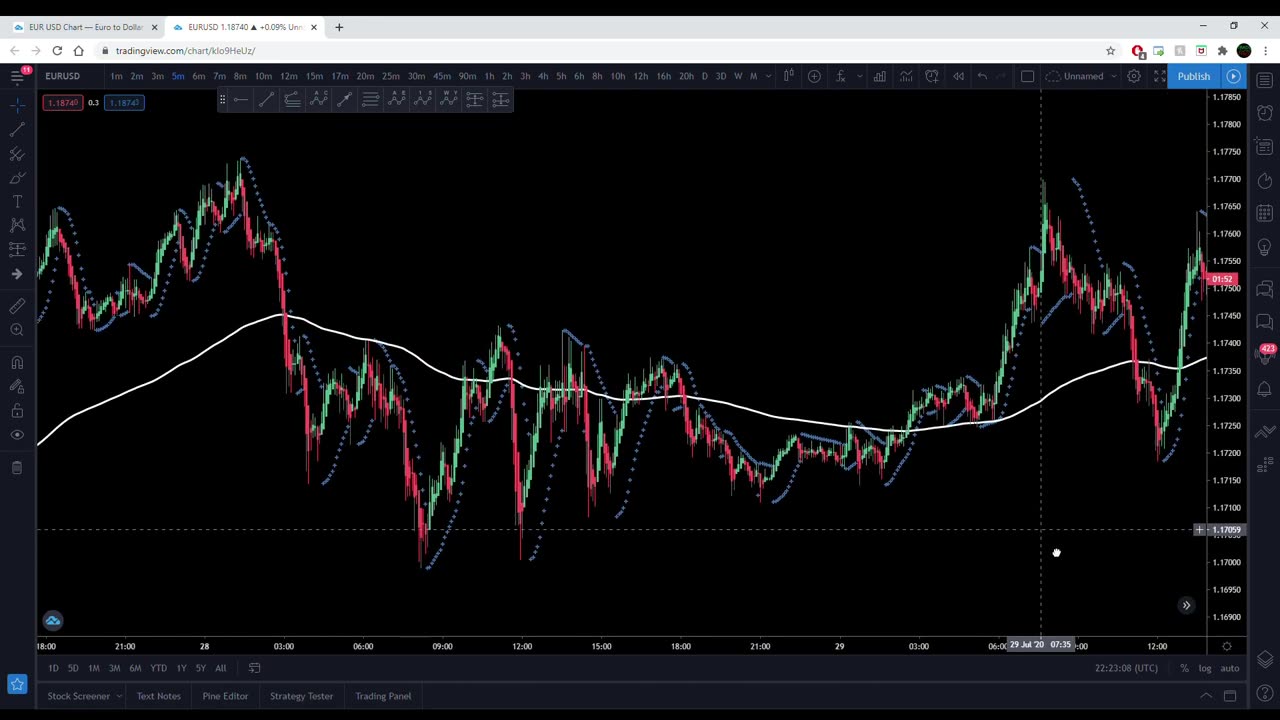Image resolution: width=1280 pixels, height=720 pixels.
Task: Click the compare or add symbol icon
Action: point(814,76)
